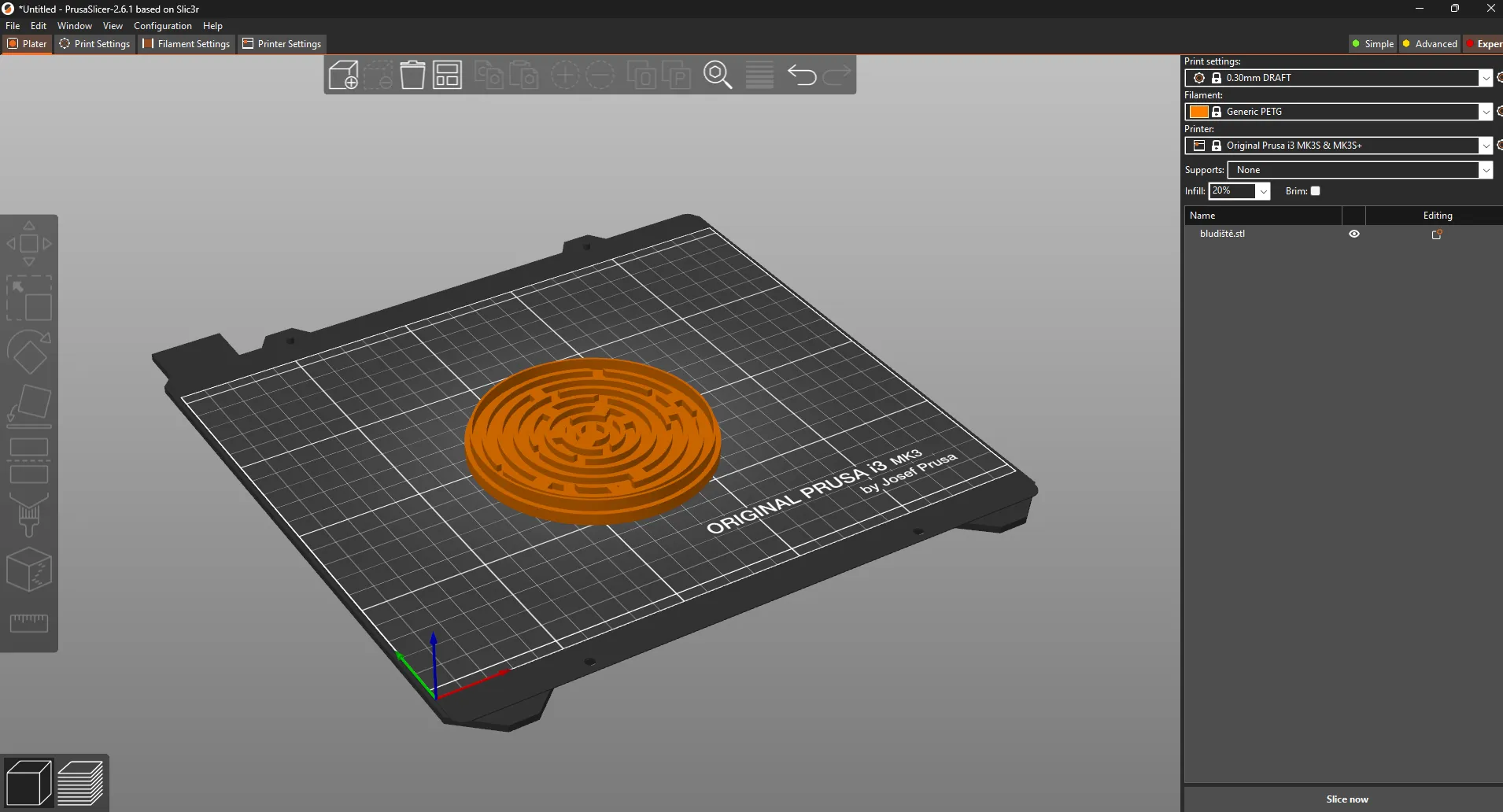This screenshot has height=812, width=1503.
Task: Open the edit icon for bludiště.stl
Action: tap(1436, 234)
